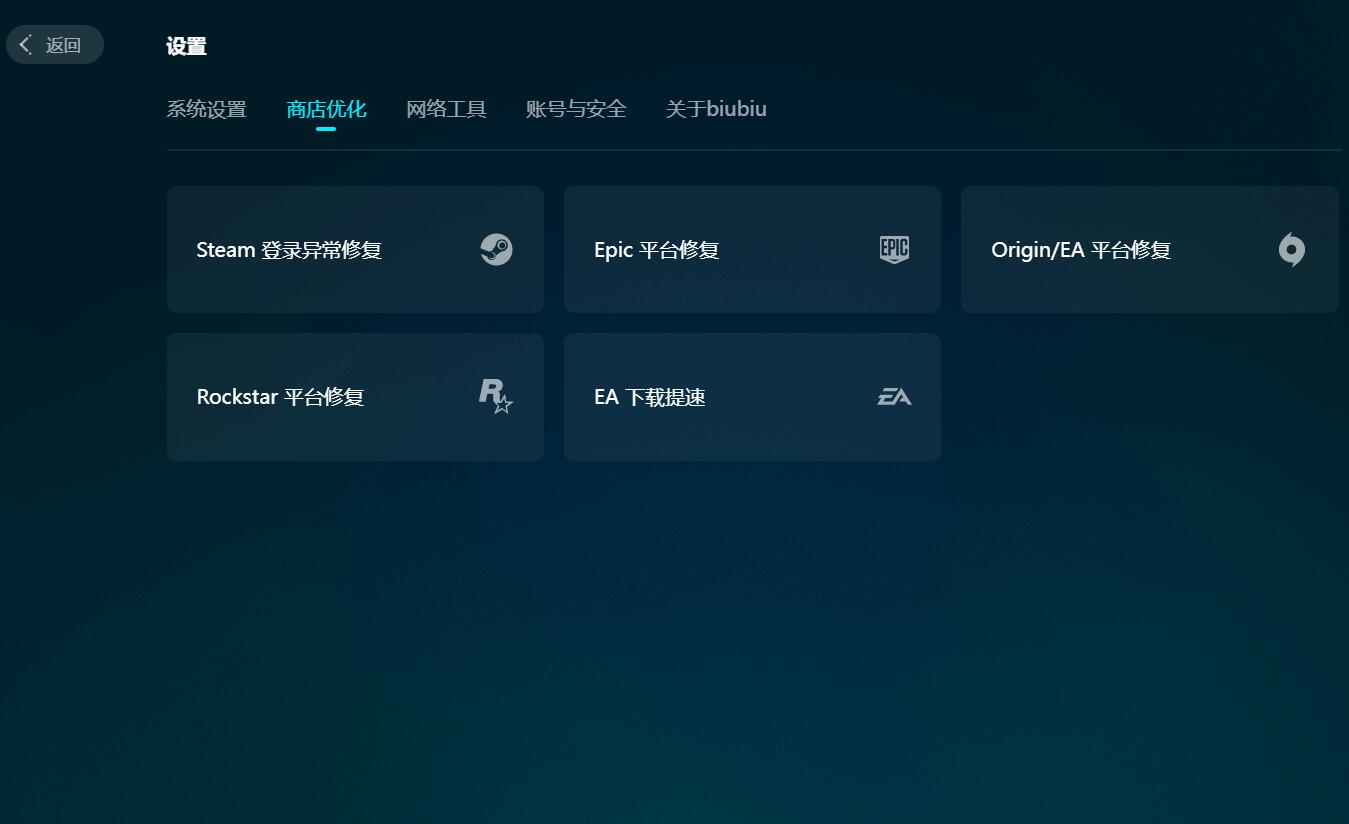Click the Steam logo icon
1349x824 pixels.
[x=496, y=249]
